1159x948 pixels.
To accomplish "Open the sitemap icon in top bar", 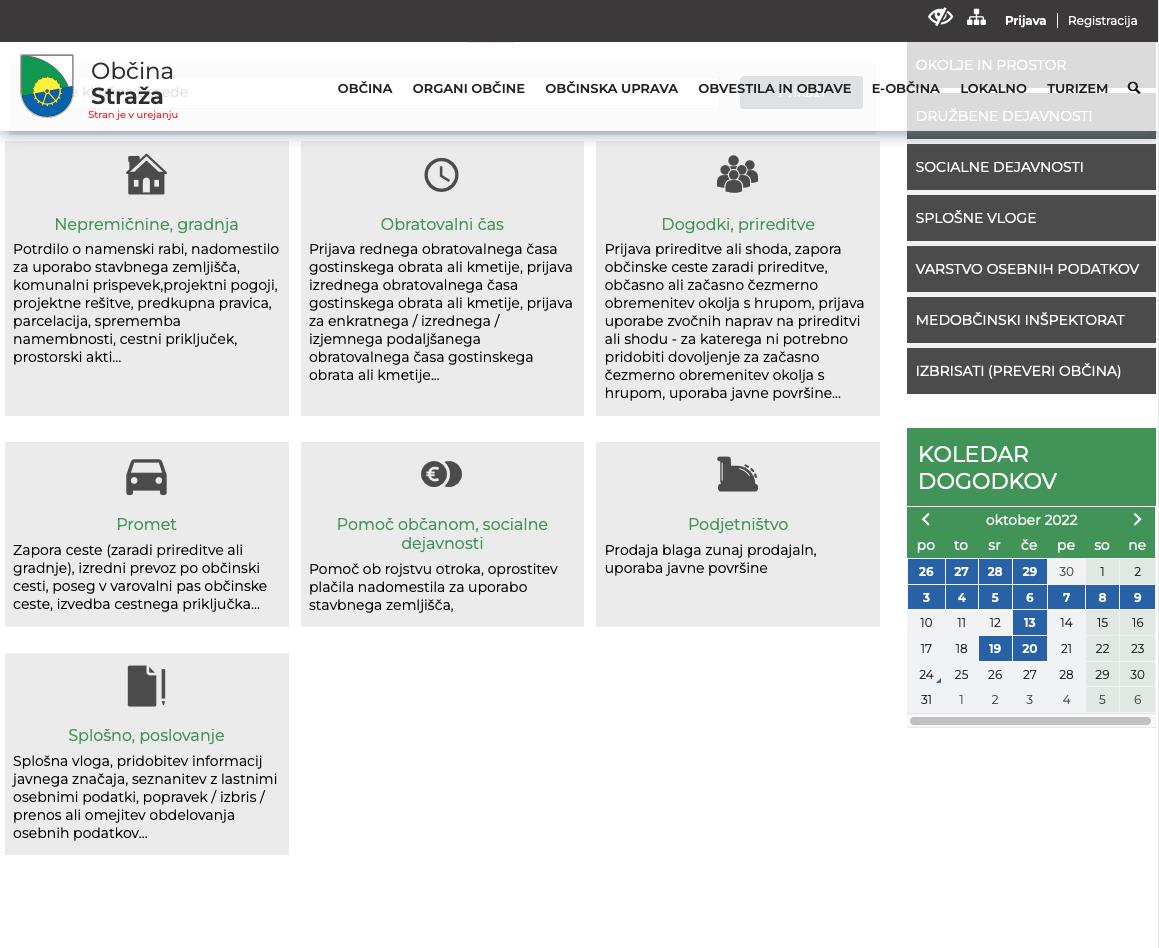I will pyautogui.click(x=976, y=18).
